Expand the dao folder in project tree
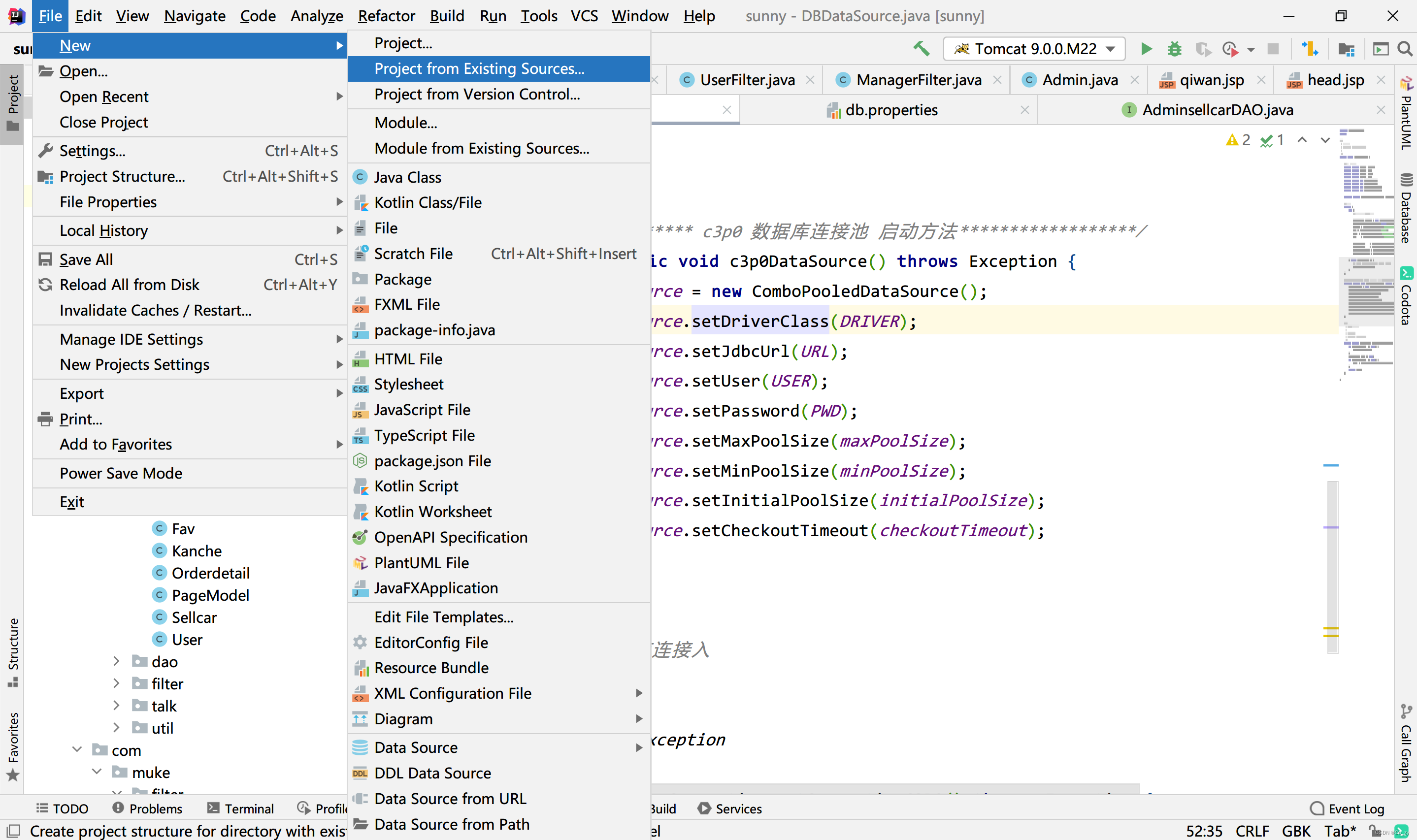 tap(116, 661)
